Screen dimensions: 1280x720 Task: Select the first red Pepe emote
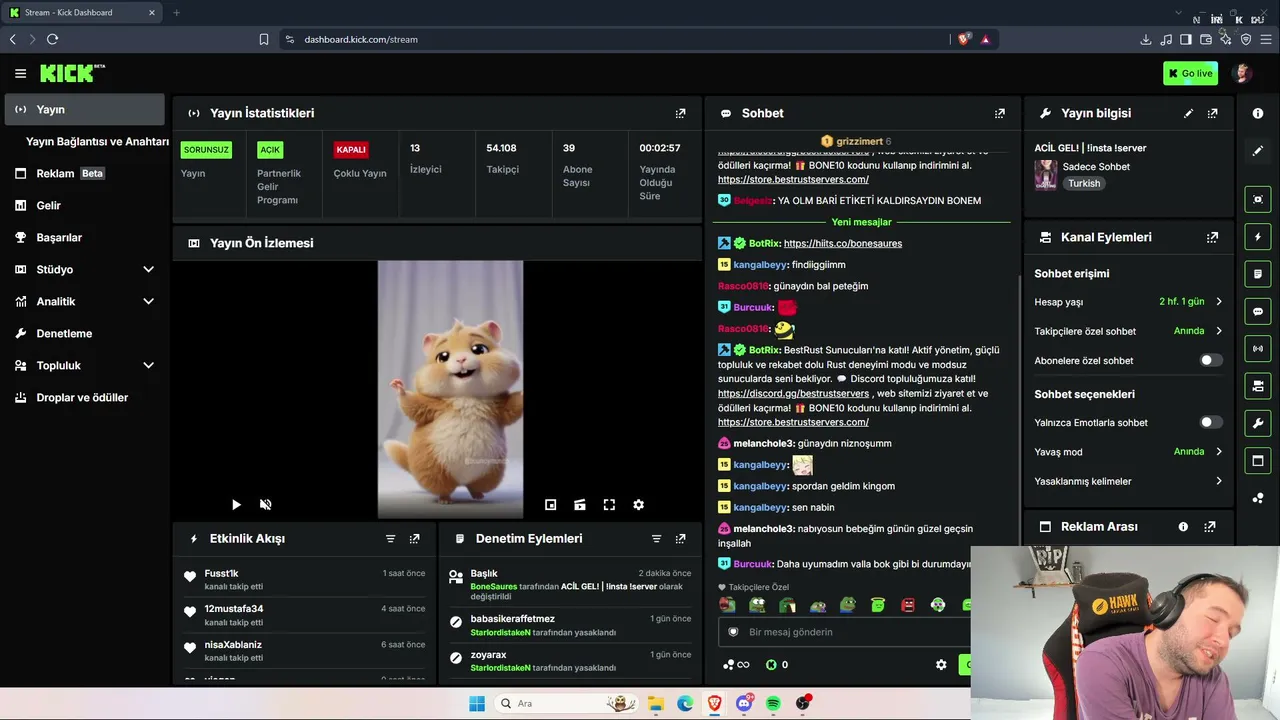click(x=727, y=605)
